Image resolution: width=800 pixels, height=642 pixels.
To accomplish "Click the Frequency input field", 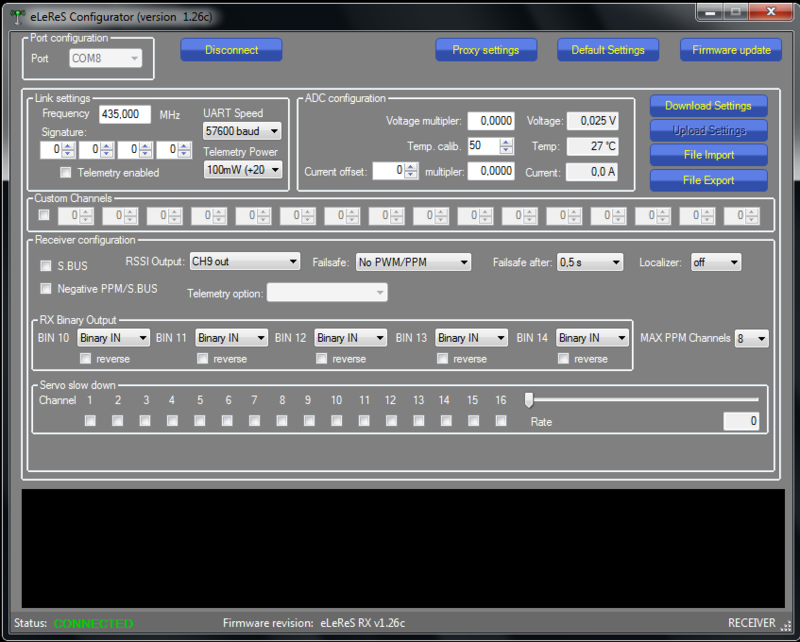I will pos(125,114).
